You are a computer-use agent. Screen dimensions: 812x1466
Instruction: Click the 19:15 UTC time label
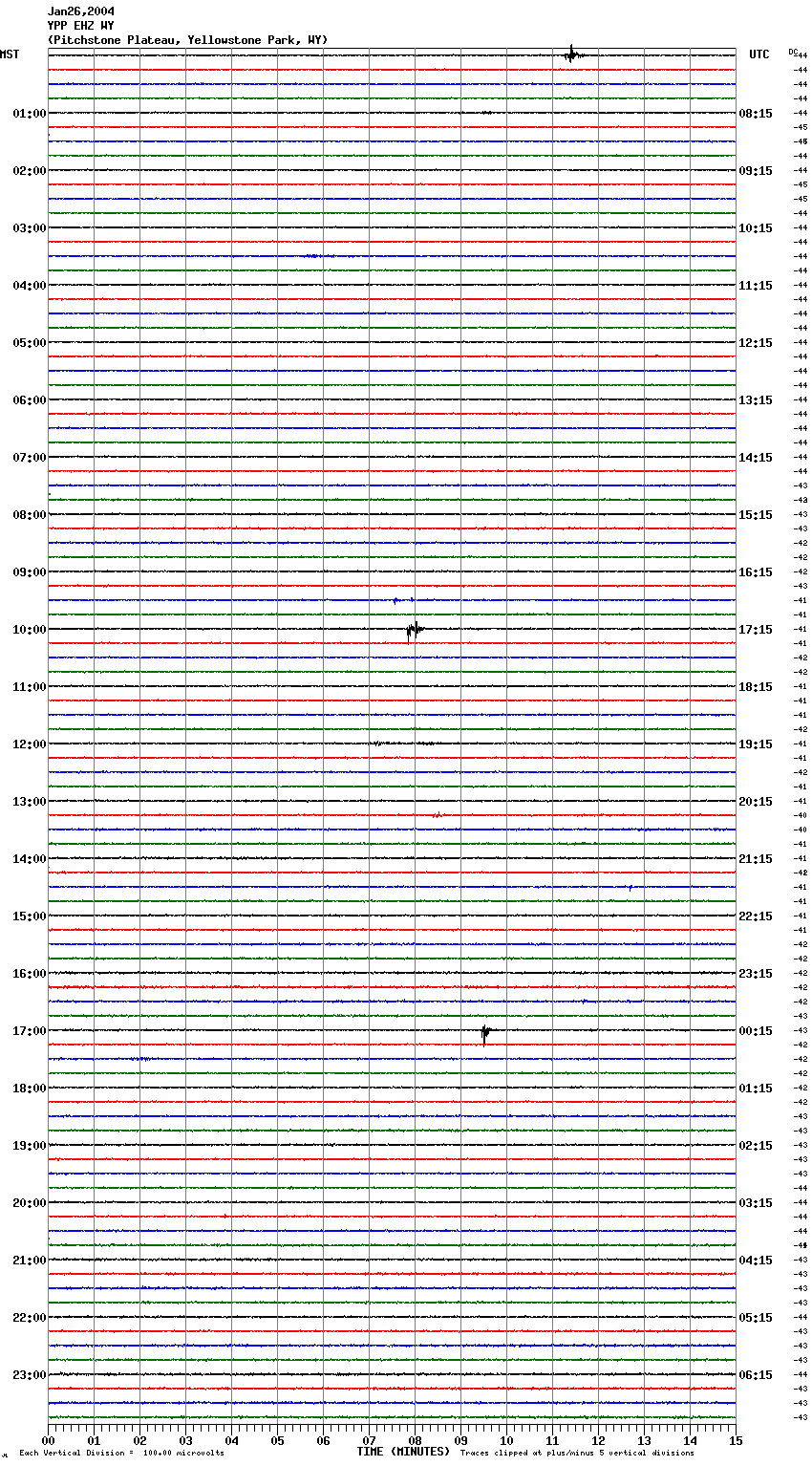pyautogui.click(x=756, y=744)
